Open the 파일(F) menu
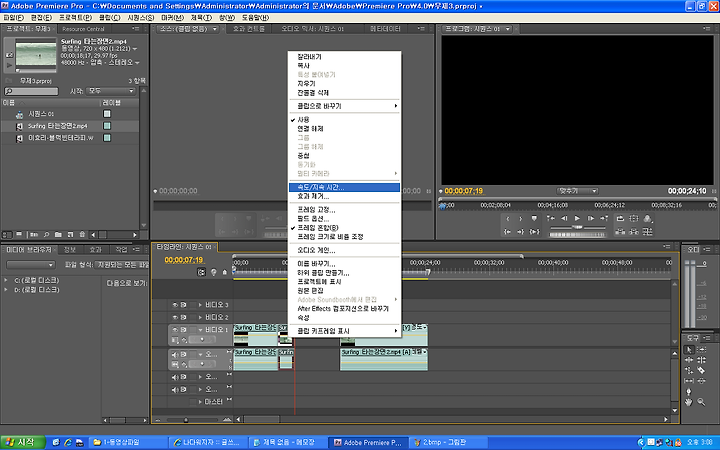Image resolution: width=720 pixels, height=450 pixels. 13,17
